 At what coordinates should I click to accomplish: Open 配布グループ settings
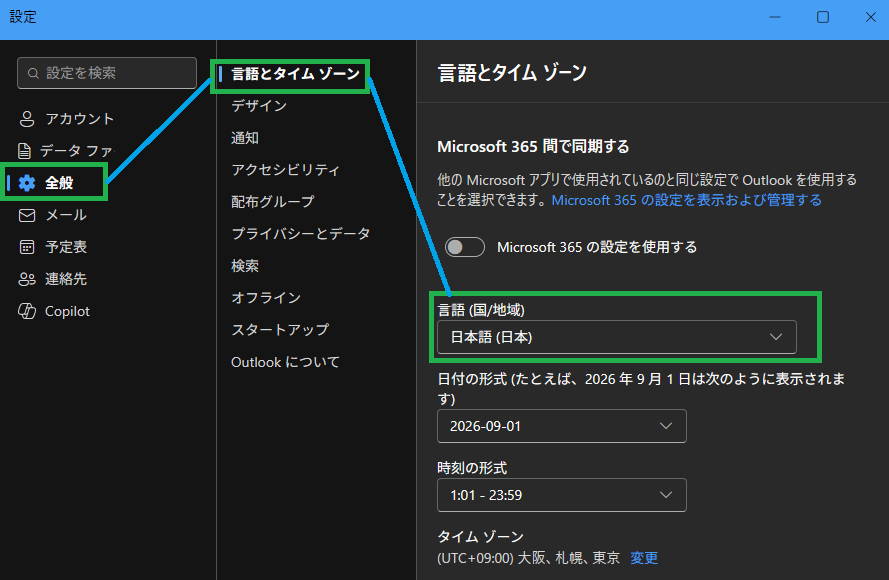(x=273, y=201)
